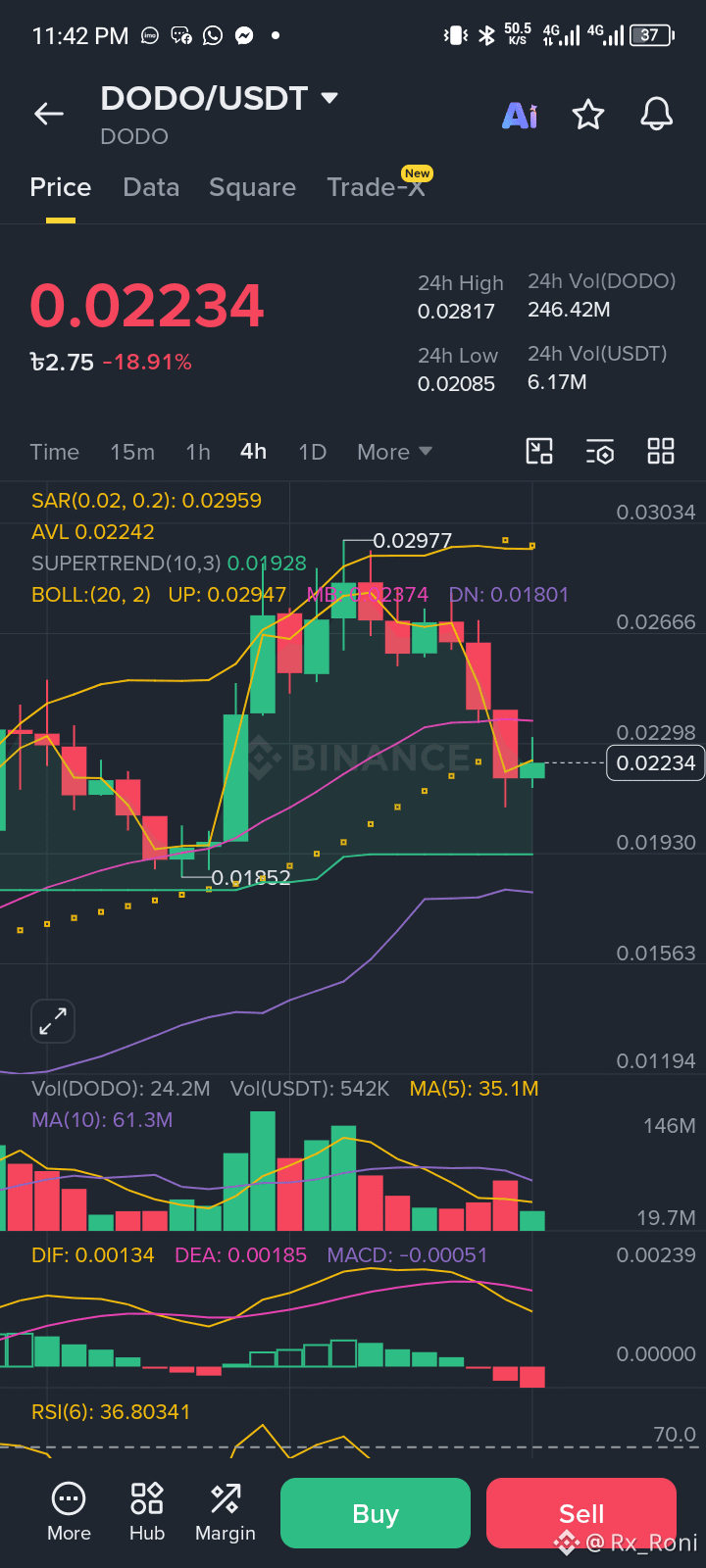Tap the MA(10): 61.3M label
Screen dimensions: 706x1568
coord(102,1120)
